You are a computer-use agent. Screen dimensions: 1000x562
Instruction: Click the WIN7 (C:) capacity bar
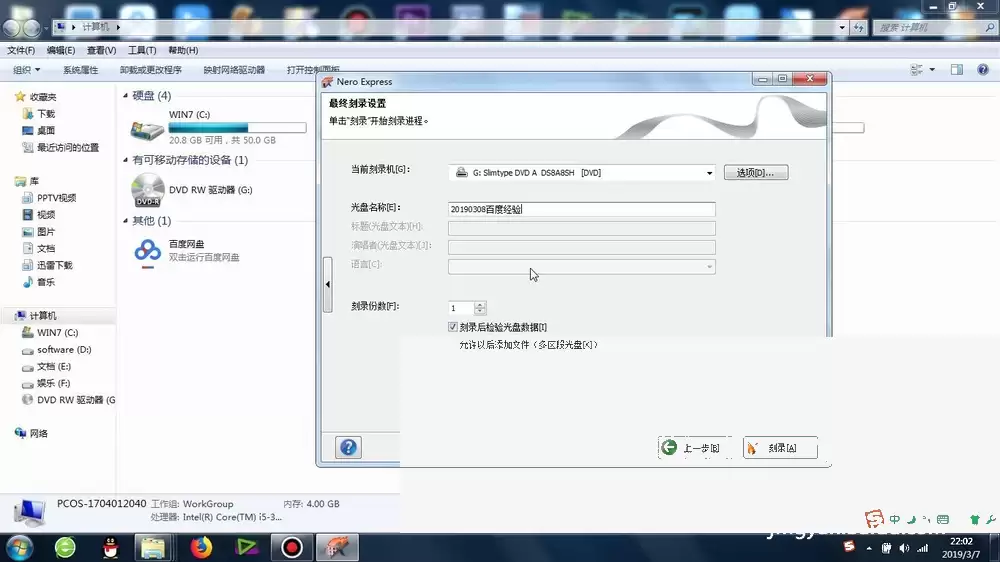[x=237, y=128]
